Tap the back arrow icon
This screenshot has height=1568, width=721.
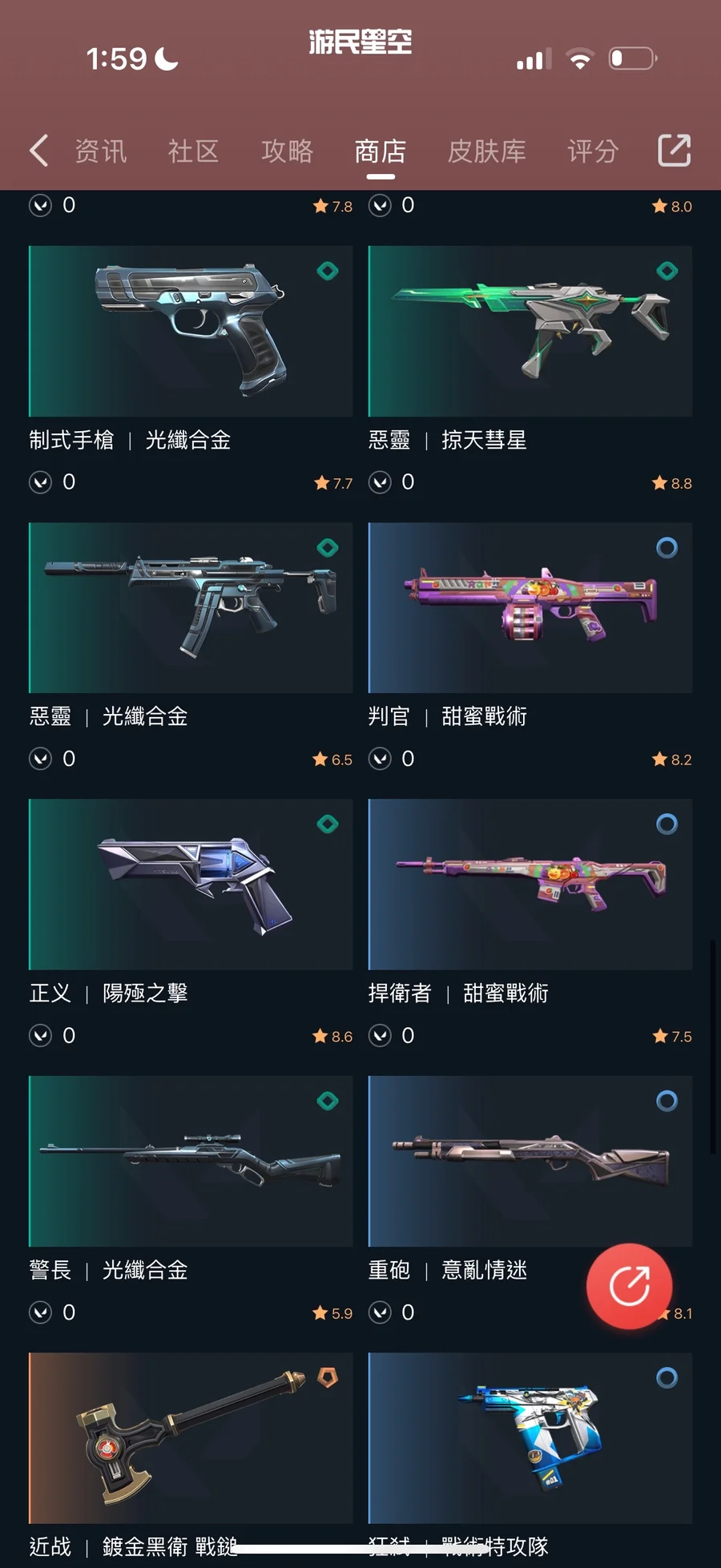coord(38,151)
